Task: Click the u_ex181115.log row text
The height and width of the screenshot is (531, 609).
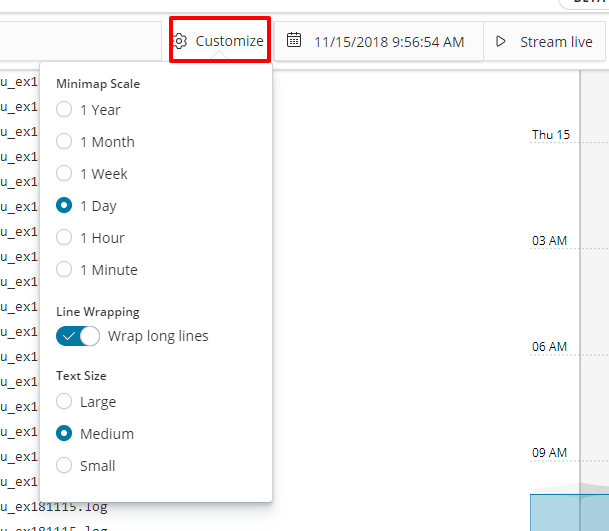Action: point(54,507)
